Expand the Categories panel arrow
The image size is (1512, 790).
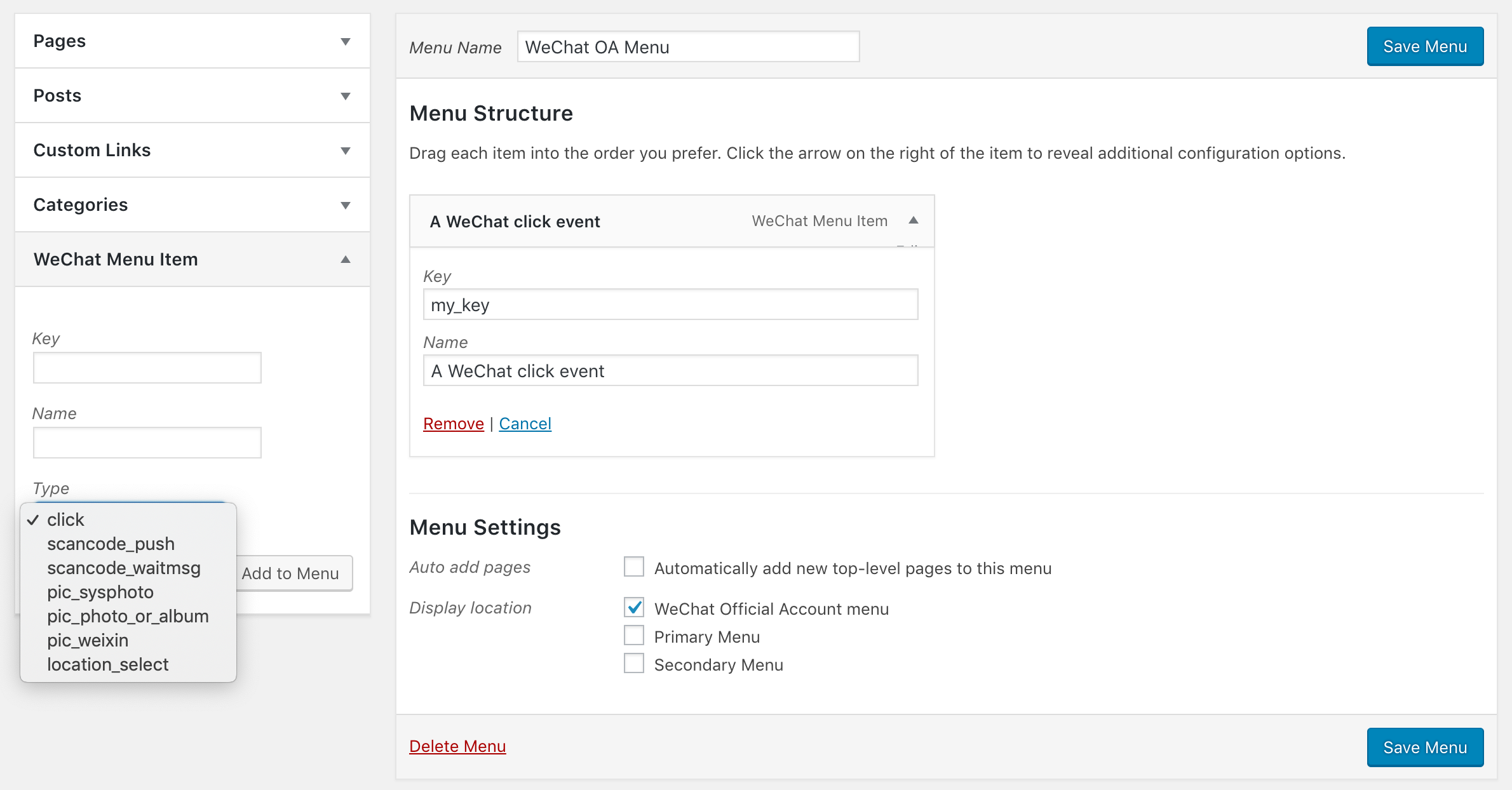point(346,206)
